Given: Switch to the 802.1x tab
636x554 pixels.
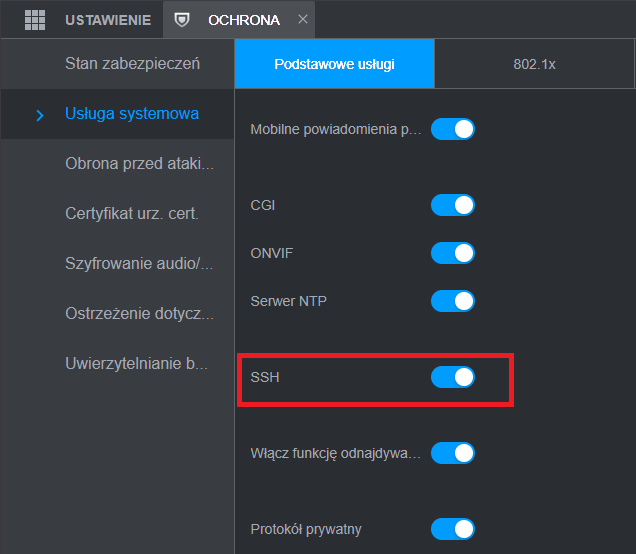Looking at the screenshot, I should click(534, 64).
